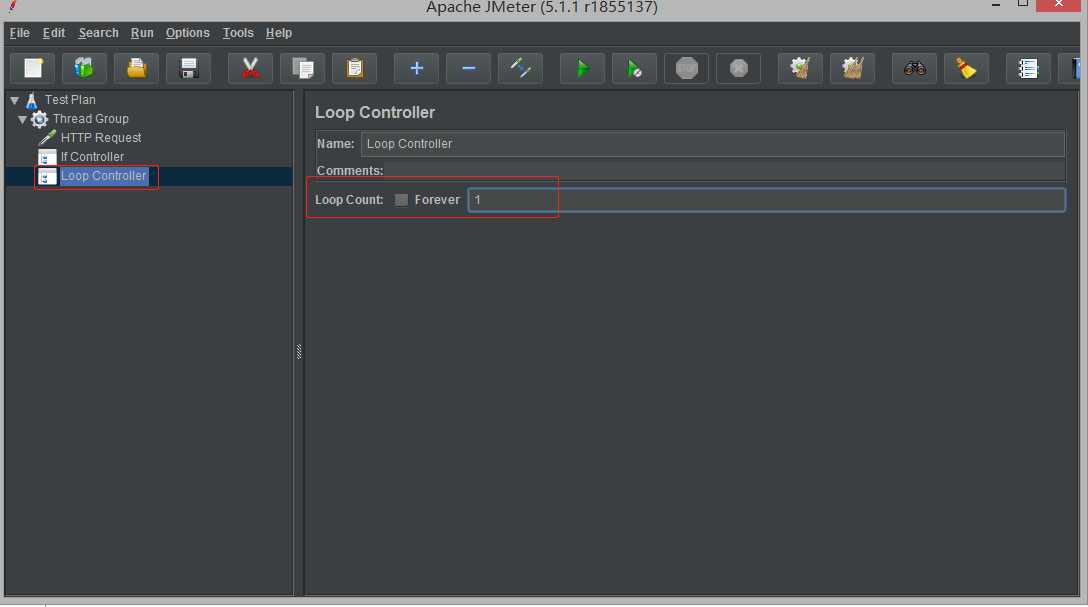The height and width of the screenshot is (607, 1088).
Task: Select Loop Controller in the tree
Action: [x=103, y=176]
